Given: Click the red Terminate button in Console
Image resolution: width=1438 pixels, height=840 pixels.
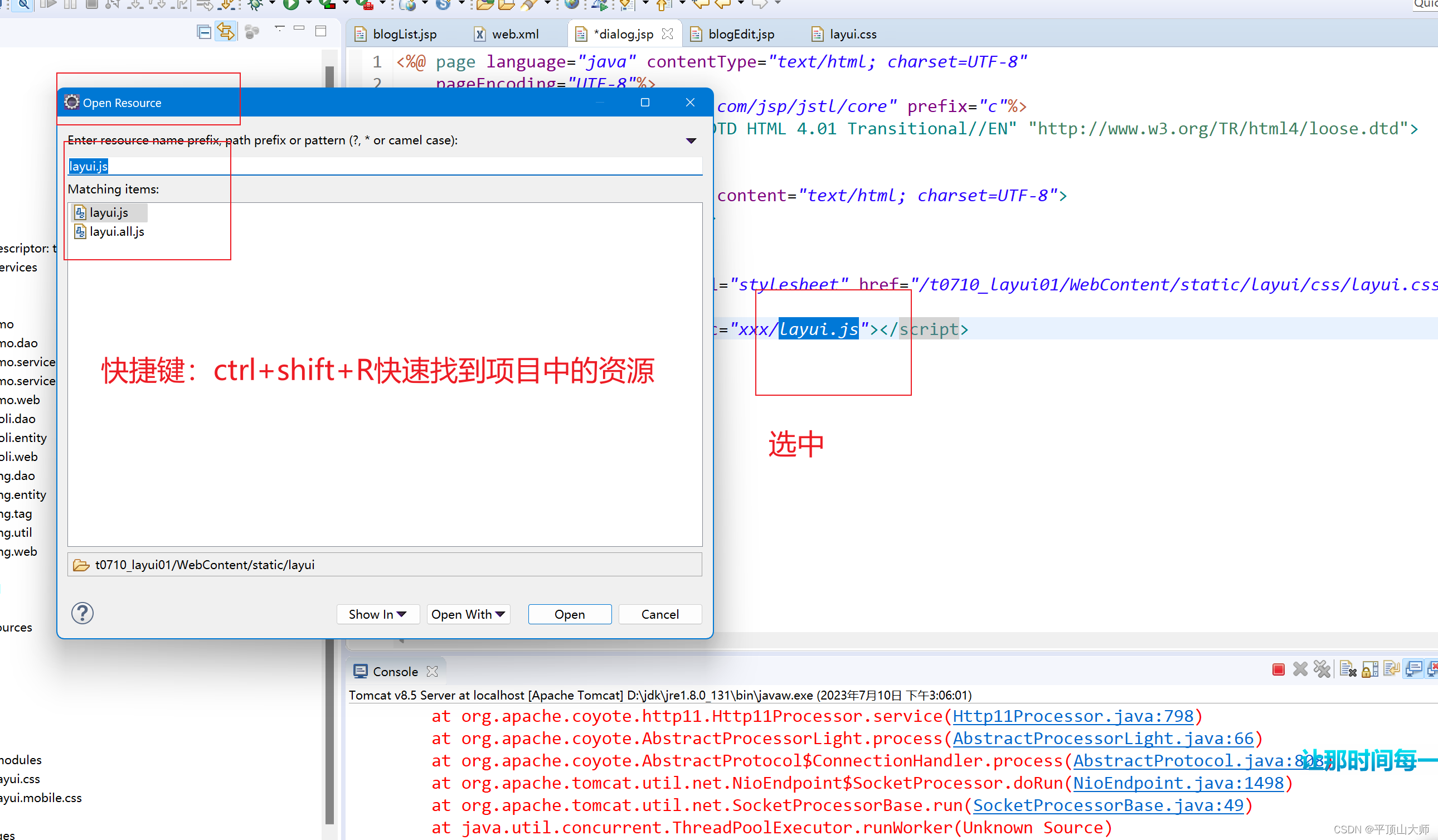Looking at the screenshot, I should 1278,669.
